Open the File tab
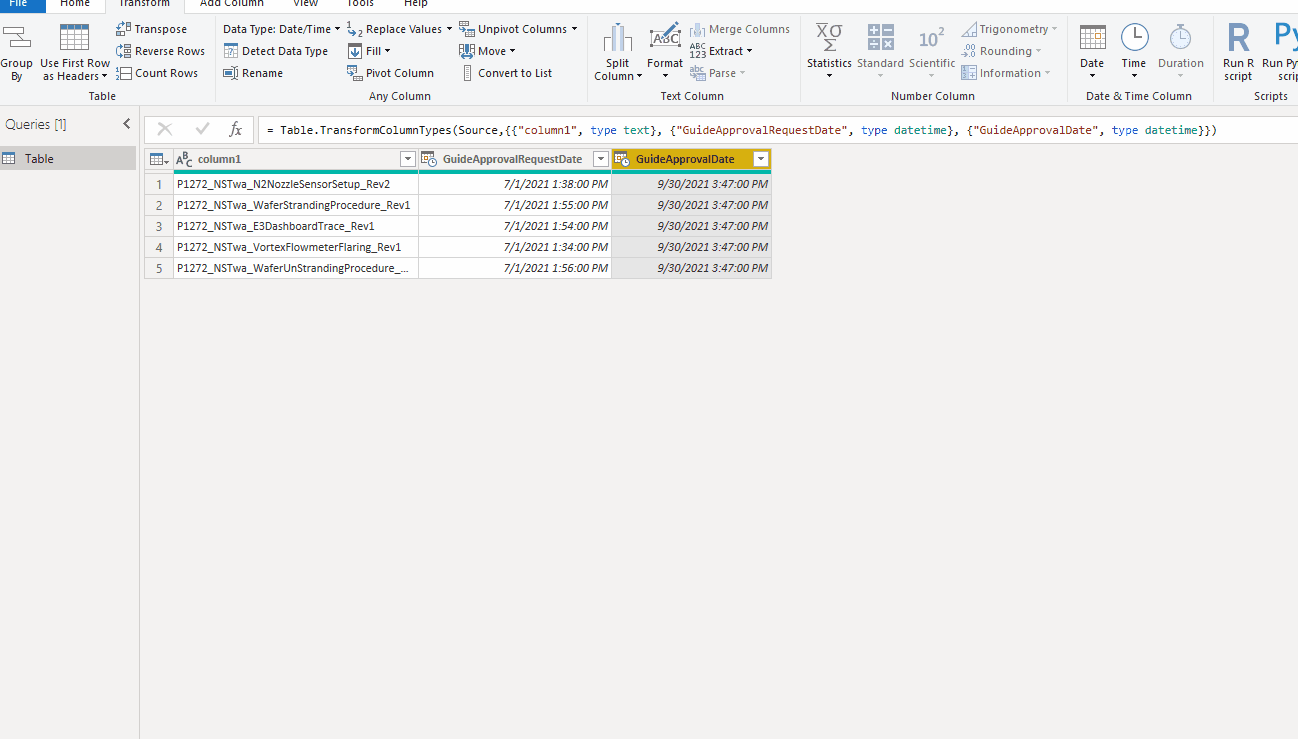Viewport: 1298px width, 739px height. click(18, 4)
